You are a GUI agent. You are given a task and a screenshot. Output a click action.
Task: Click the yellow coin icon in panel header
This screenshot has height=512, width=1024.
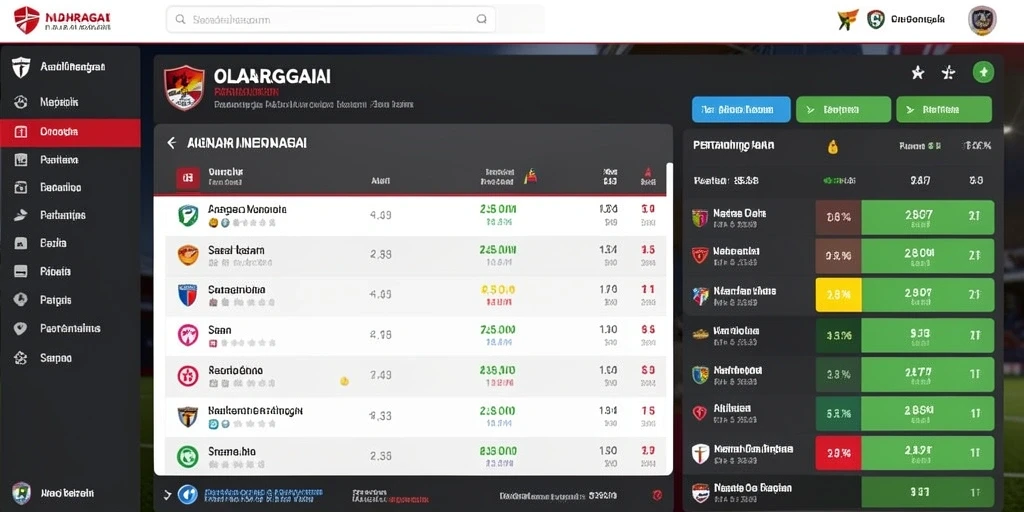click(833, 147)
